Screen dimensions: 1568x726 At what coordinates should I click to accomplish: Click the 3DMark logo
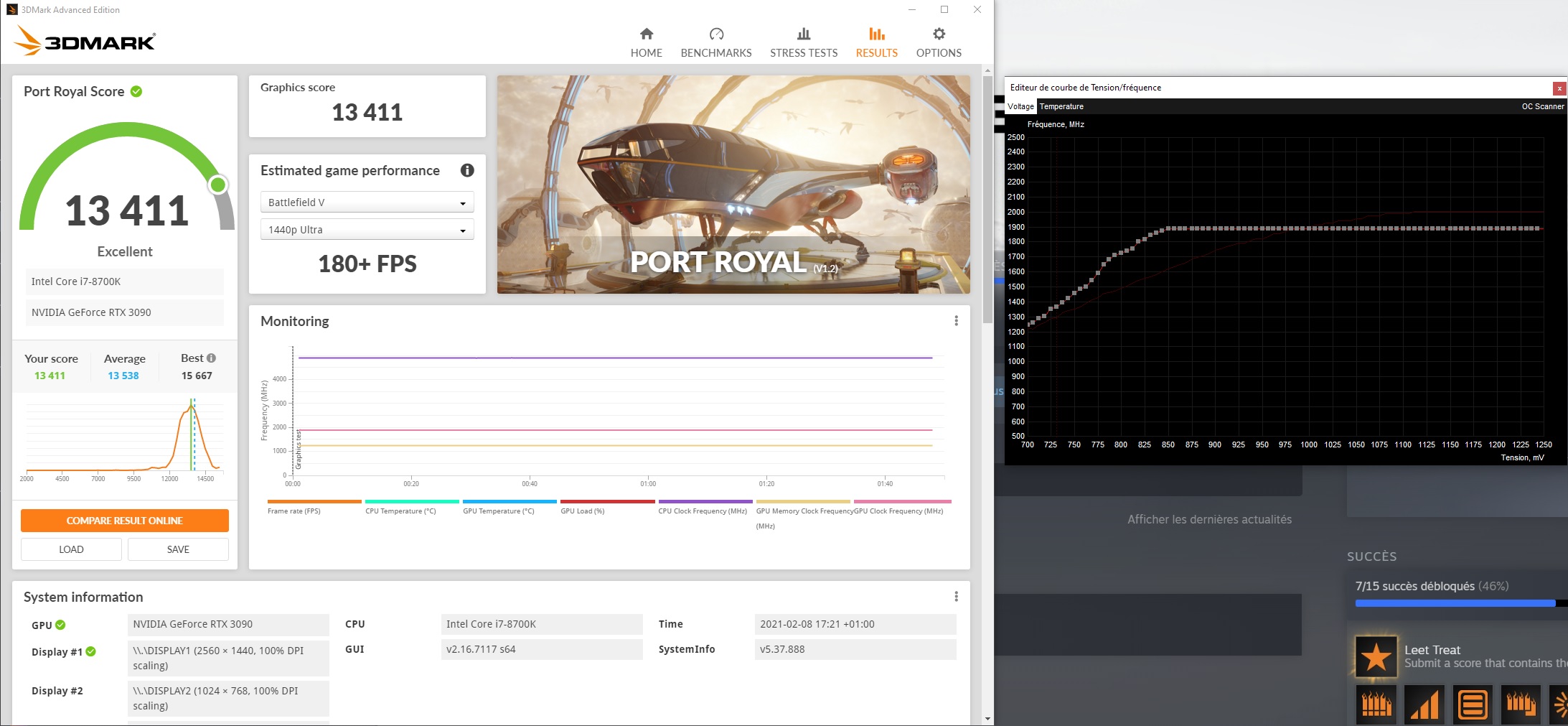[x=85, y=41]
